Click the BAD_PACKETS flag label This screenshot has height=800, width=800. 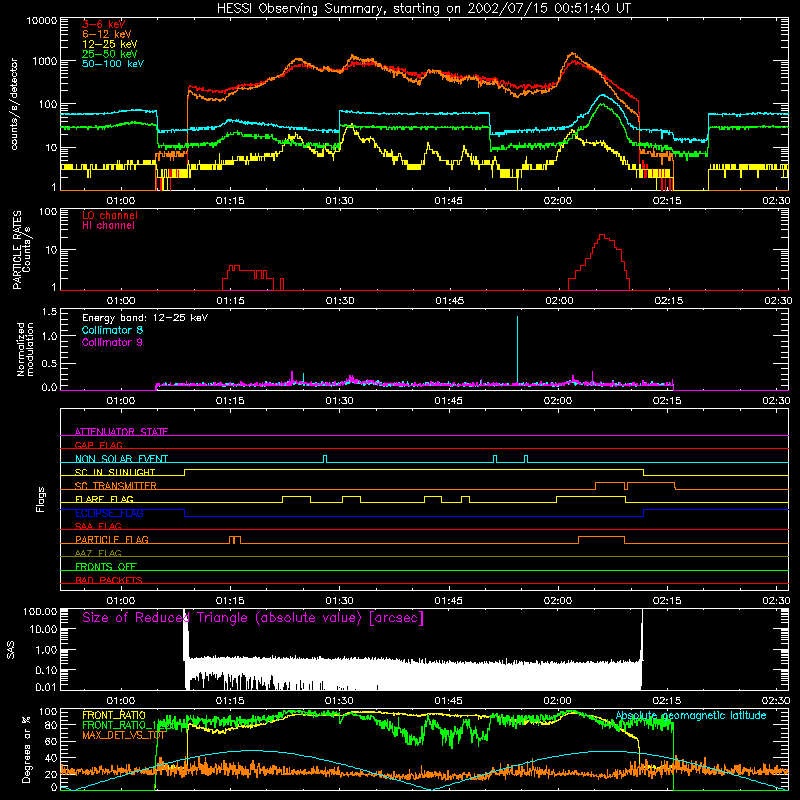tap(109, 580)
